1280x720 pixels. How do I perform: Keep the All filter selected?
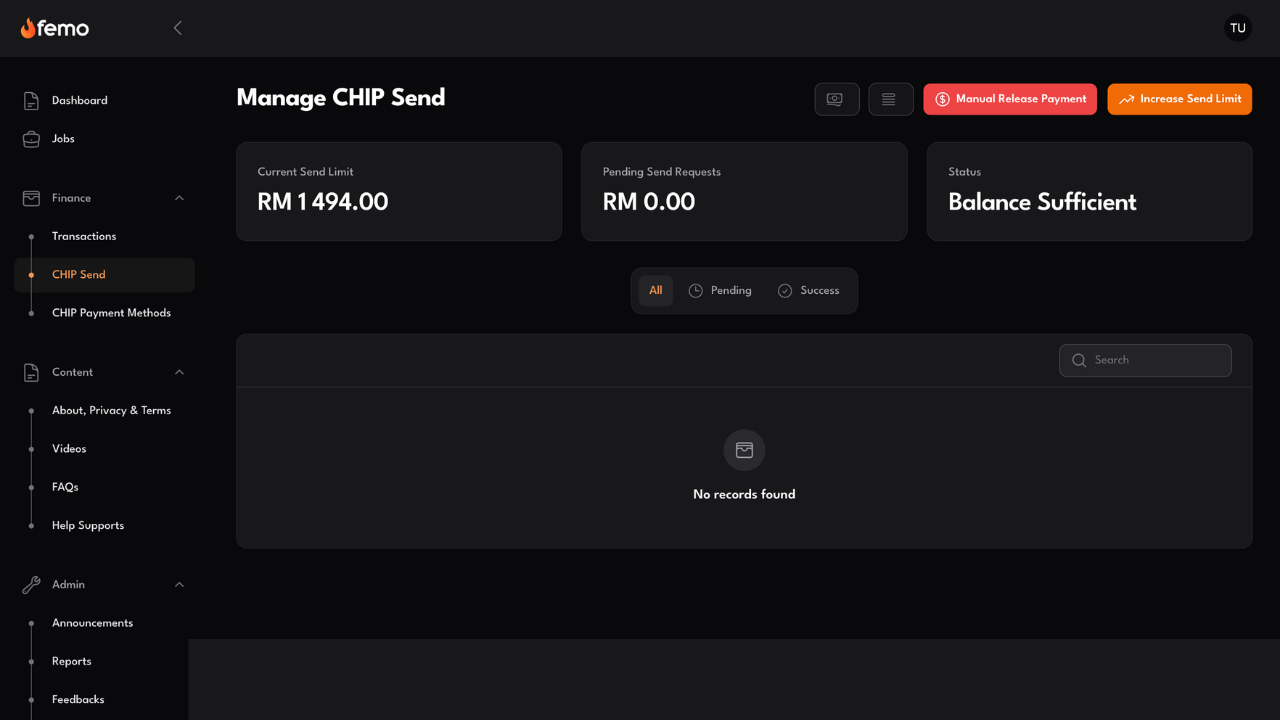pos(656,290)
